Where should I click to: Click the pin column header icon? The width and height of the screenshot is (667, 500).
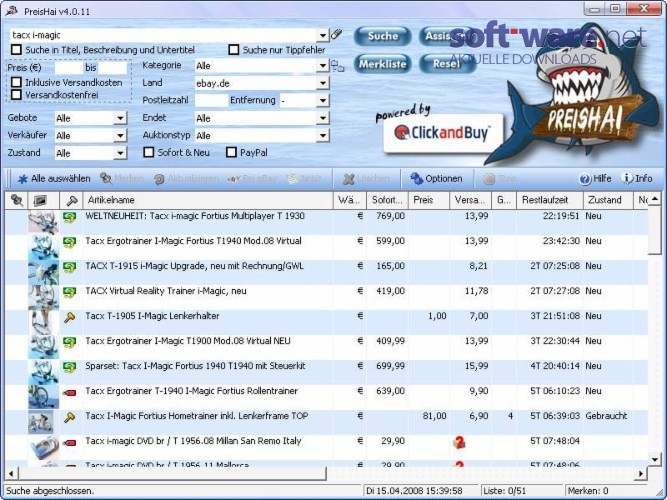coord(17,200)
